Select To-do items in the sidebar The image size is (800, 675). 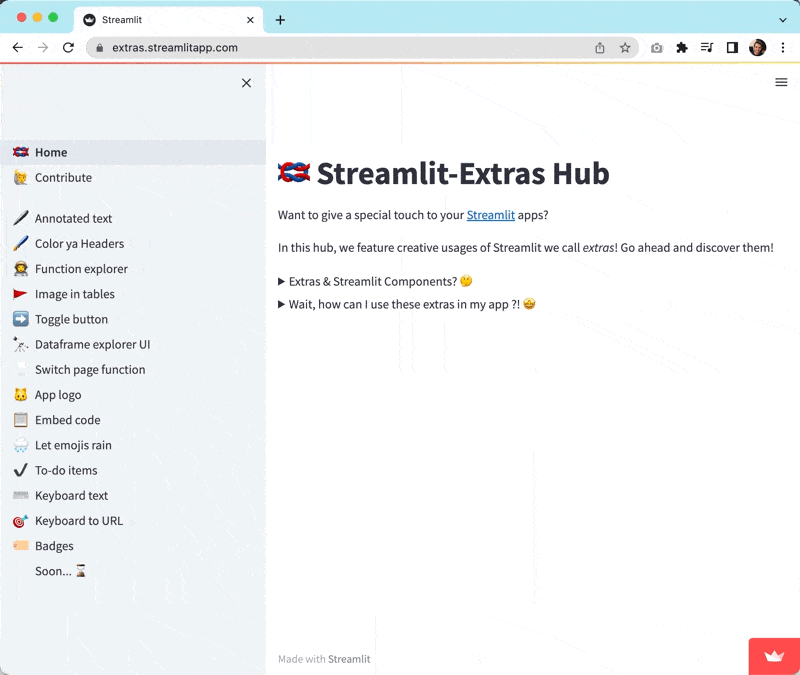click(133, 470)
